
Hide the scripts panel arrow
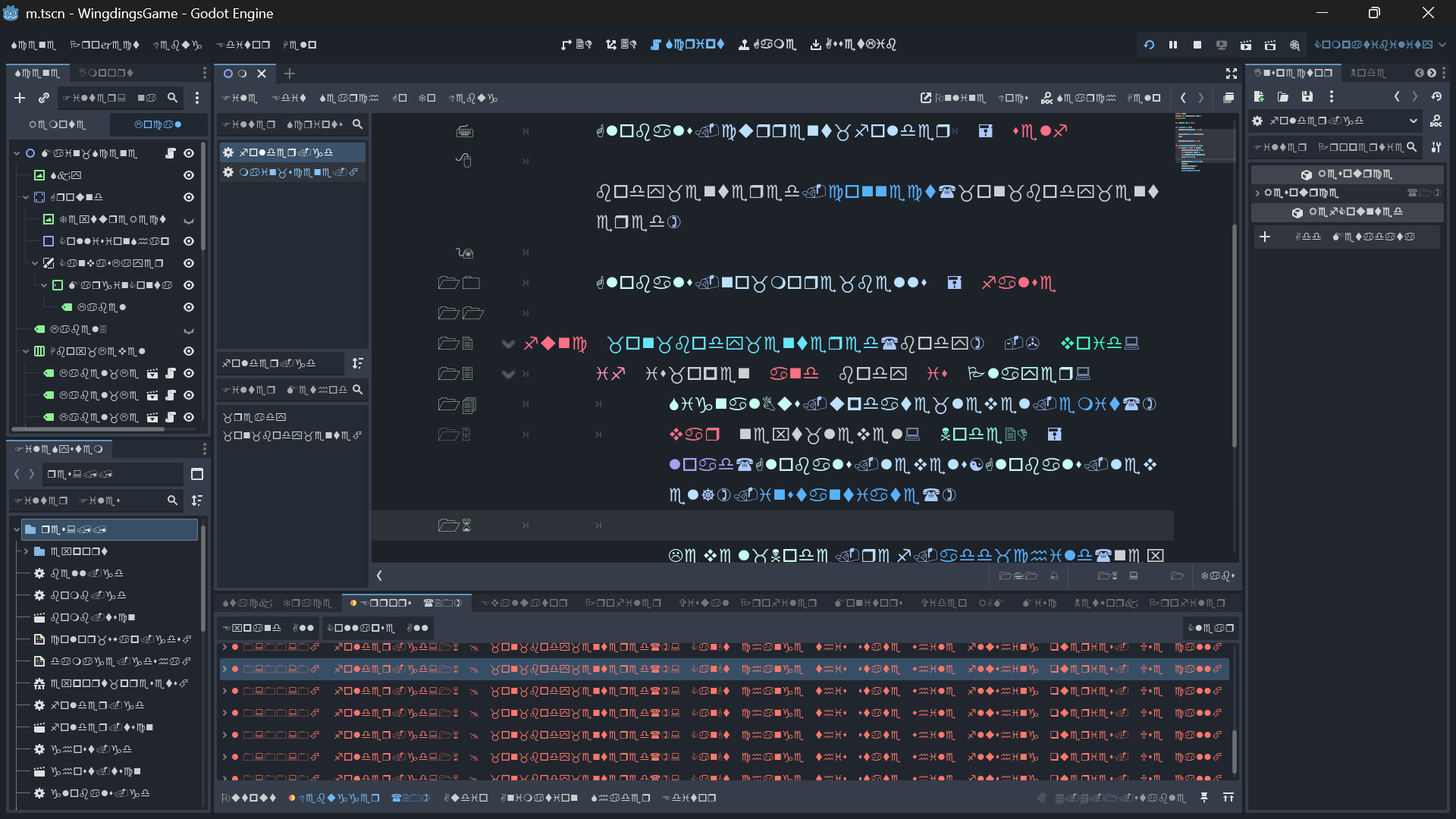click(379, 576)
